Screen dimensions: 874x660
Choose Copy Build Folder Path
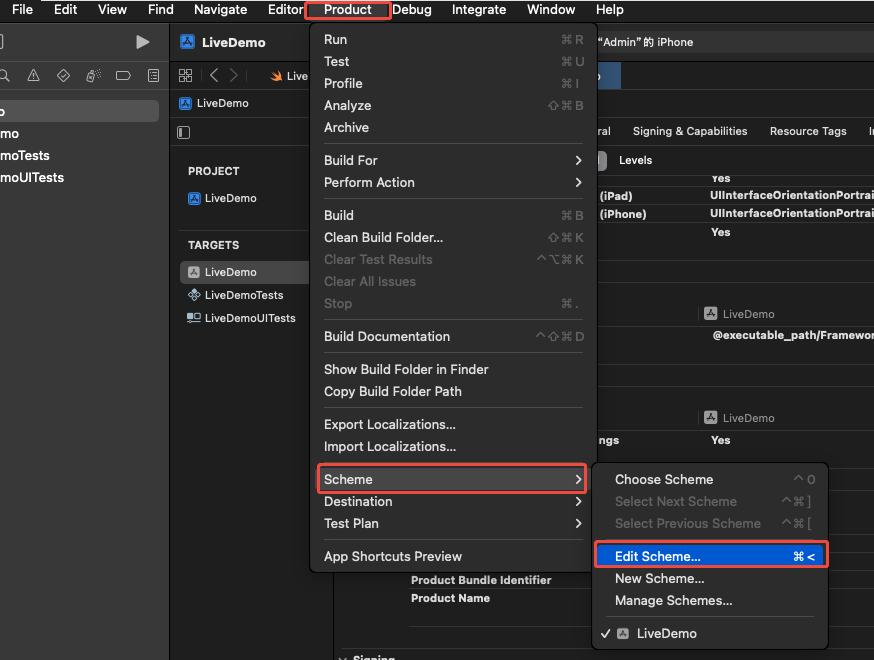(x=453, y=391)
